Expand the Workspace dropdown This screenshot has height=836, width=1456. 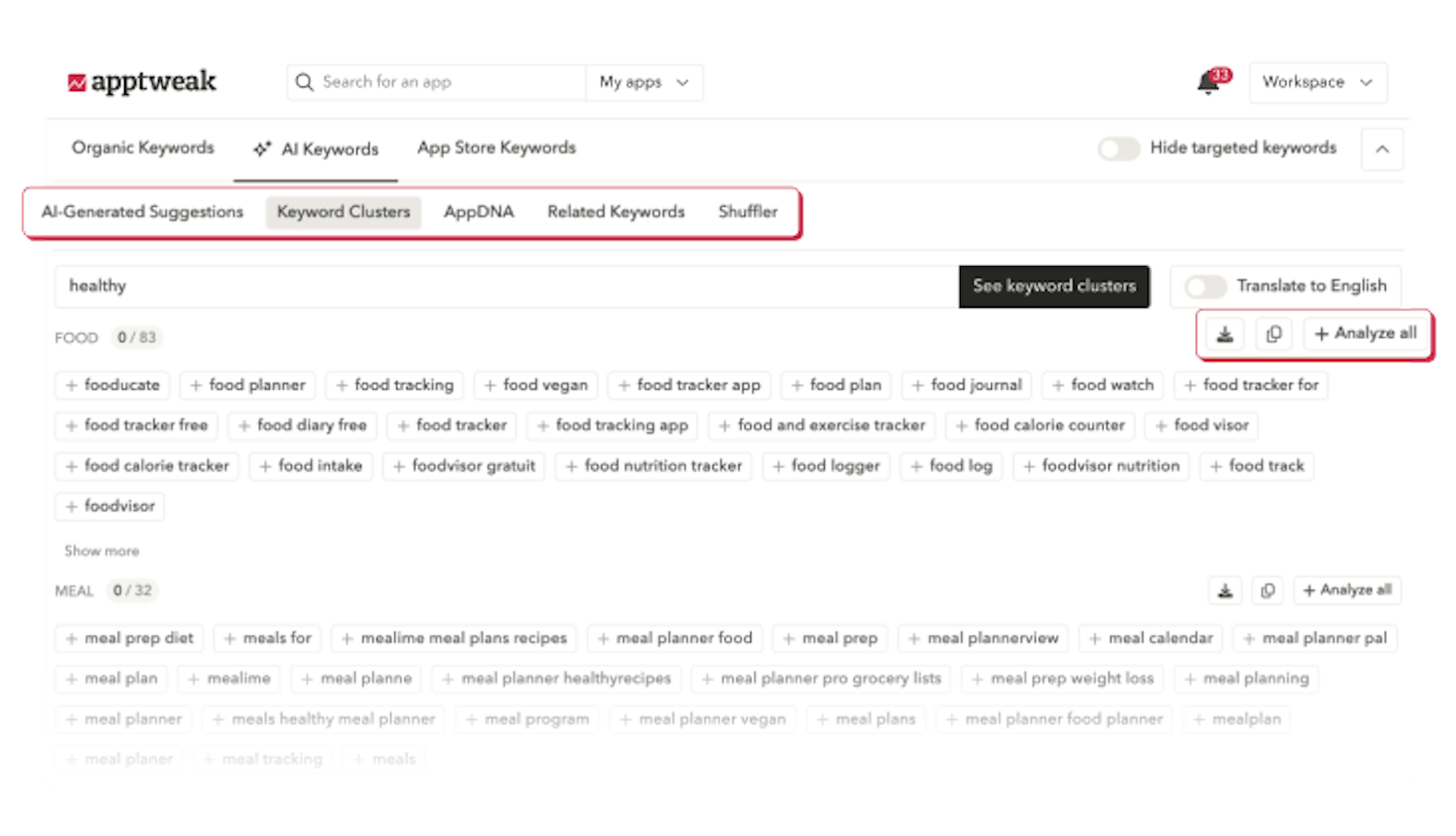click(1317, 83)
